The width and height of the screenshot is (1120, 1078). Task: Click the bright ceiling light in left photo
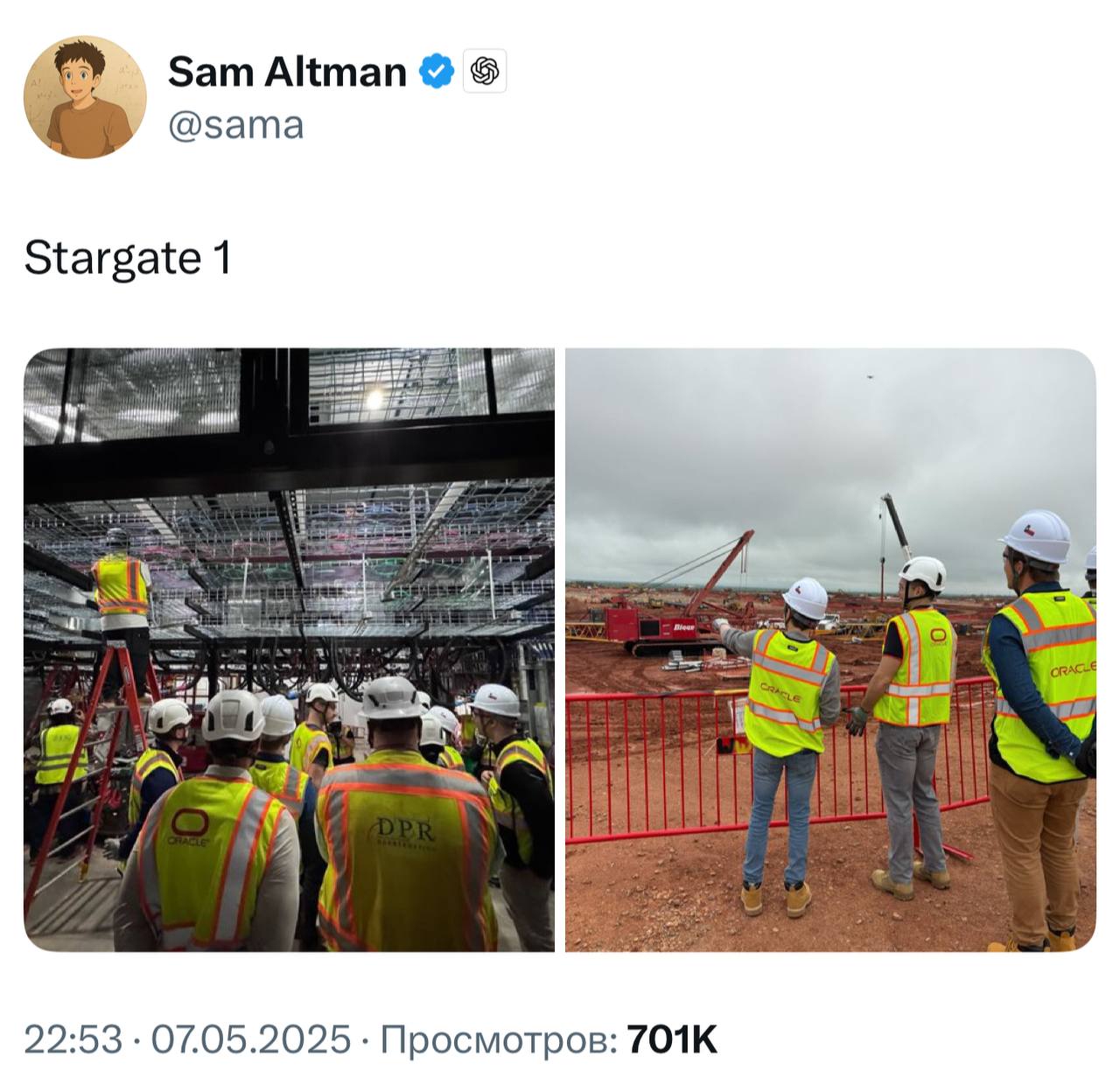pos(374,400)
